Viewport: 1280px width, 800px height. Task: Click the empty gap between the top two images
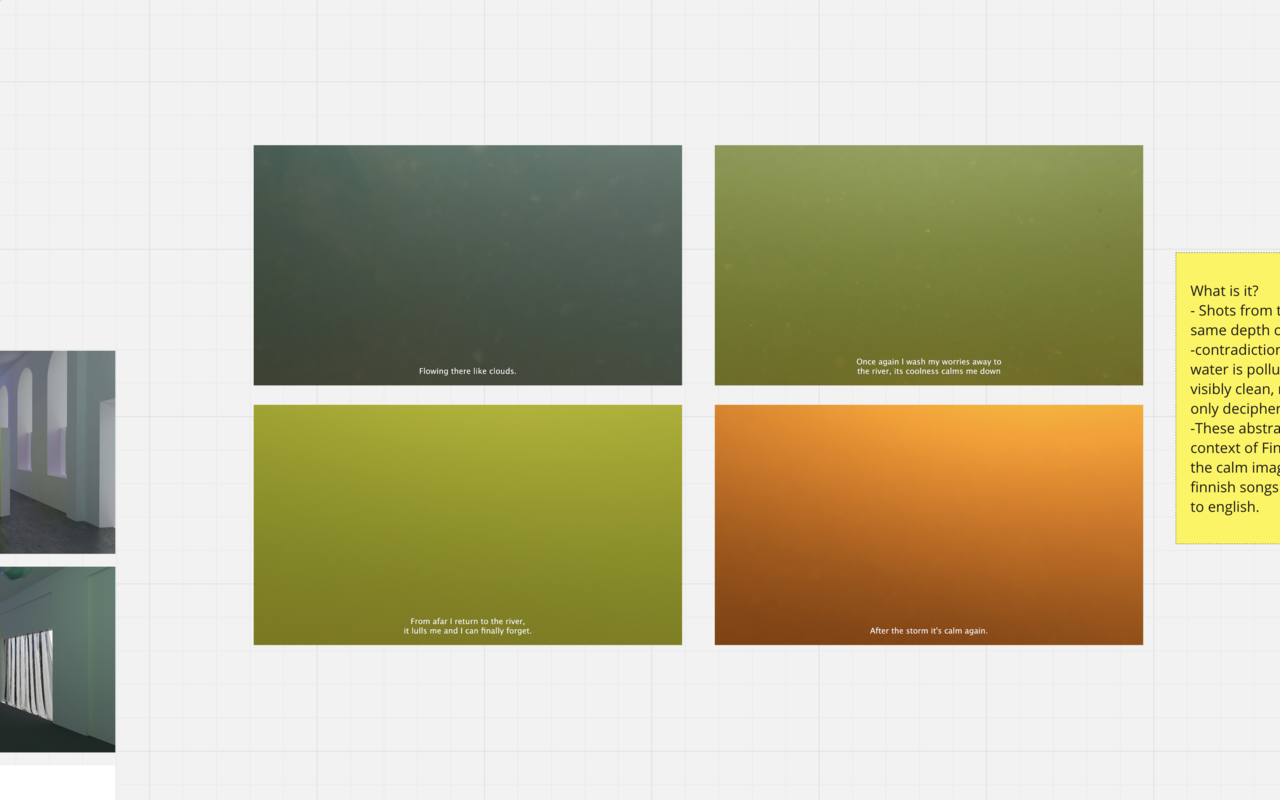(x=698, y=265)
